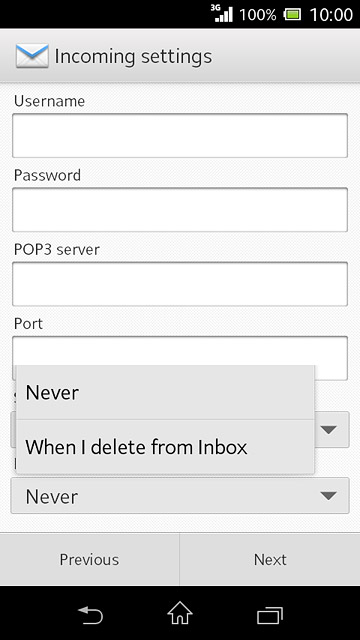
Task: Open the recent apps icon
Action: (x=270, y=615)
